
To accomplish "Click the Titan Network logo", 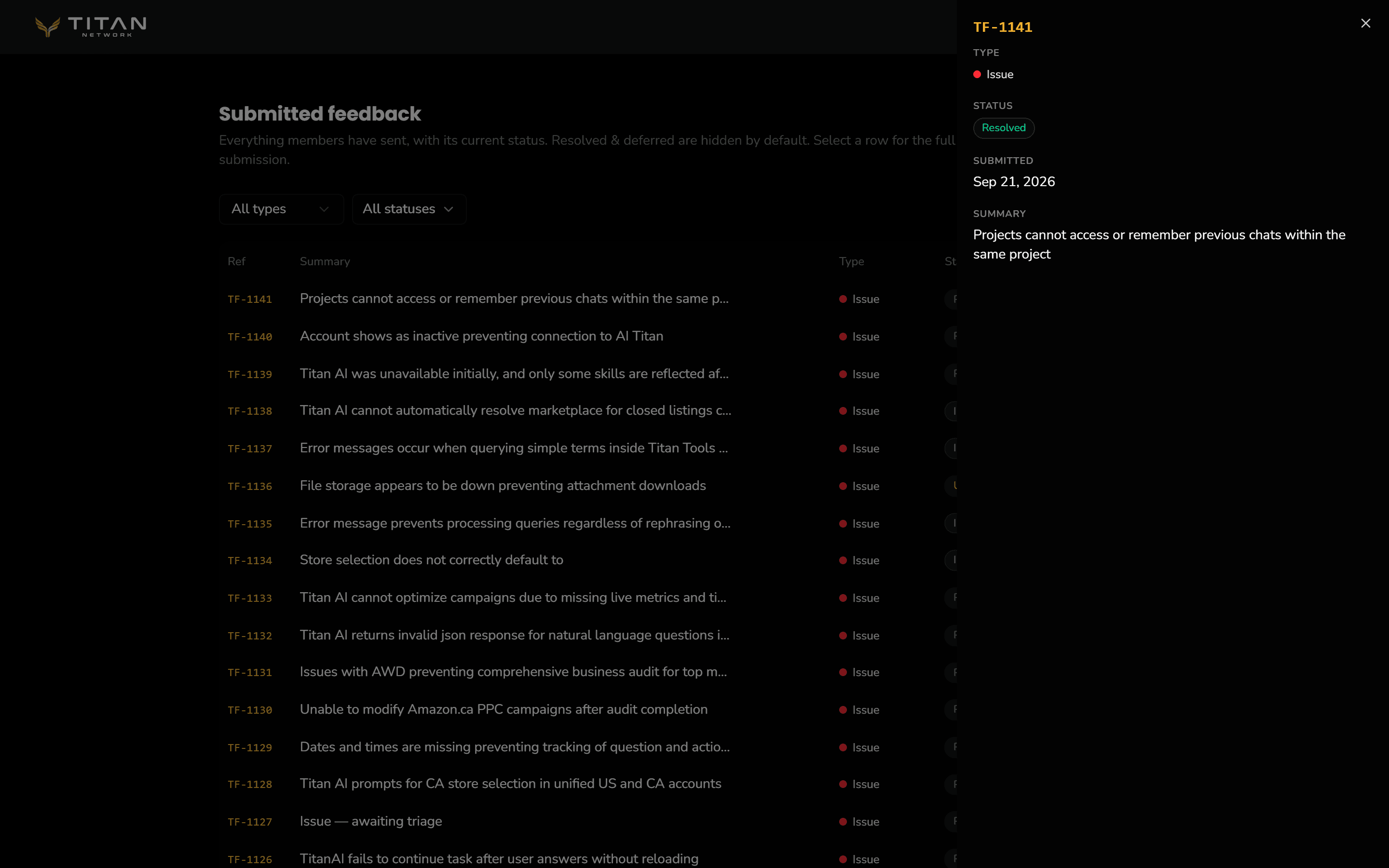I will [x=91, y=27].
